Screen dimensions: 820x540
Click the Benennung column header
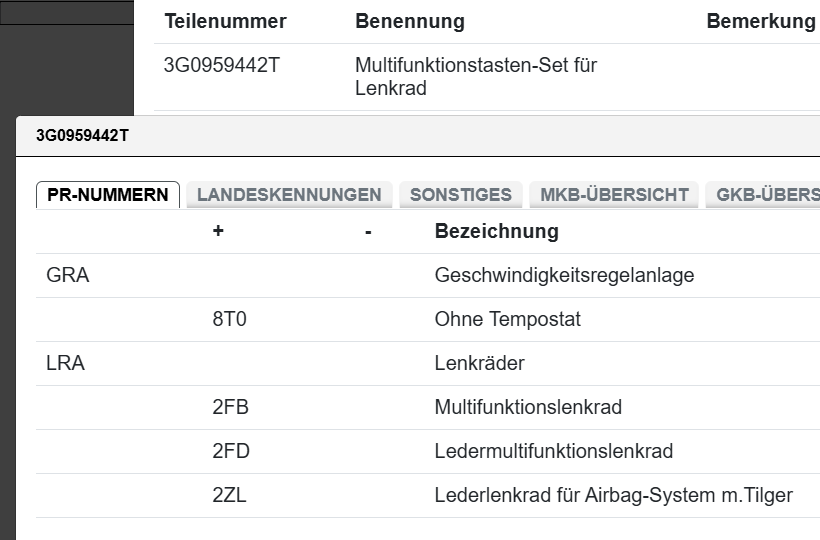click(410, 21)
